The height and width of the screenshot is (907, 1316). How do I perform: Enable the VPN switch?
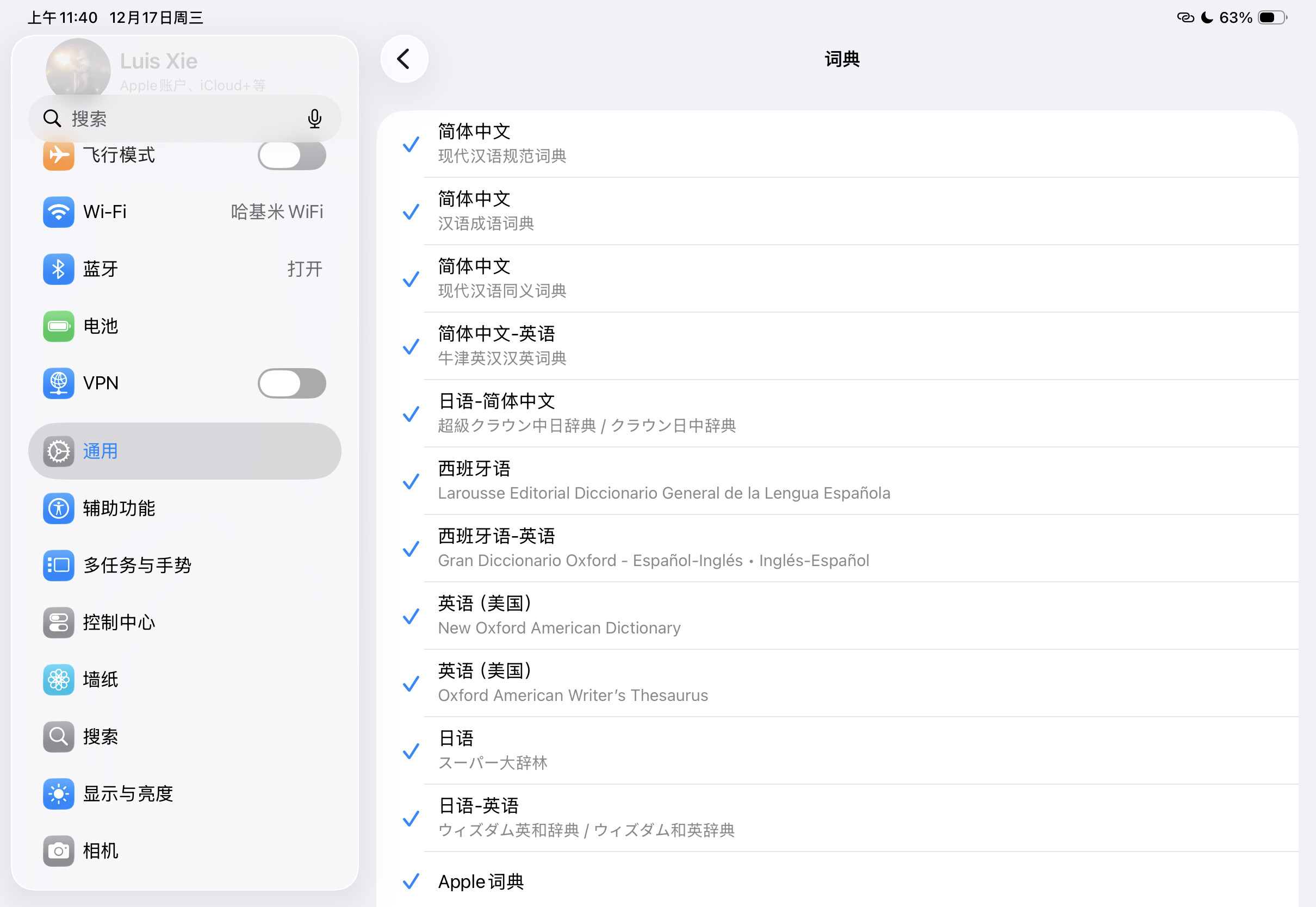click(x=291, y=383)
